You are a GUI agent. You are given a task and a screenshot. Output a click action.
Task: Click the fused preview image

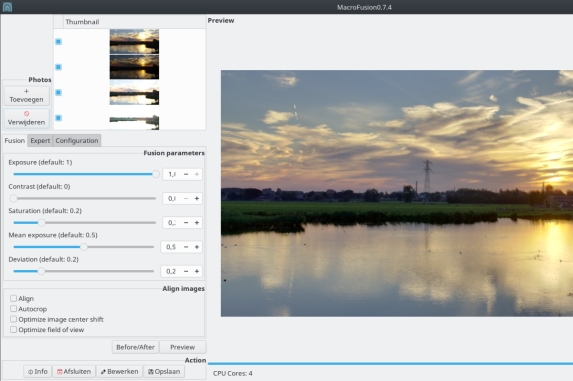click(397, 193)
